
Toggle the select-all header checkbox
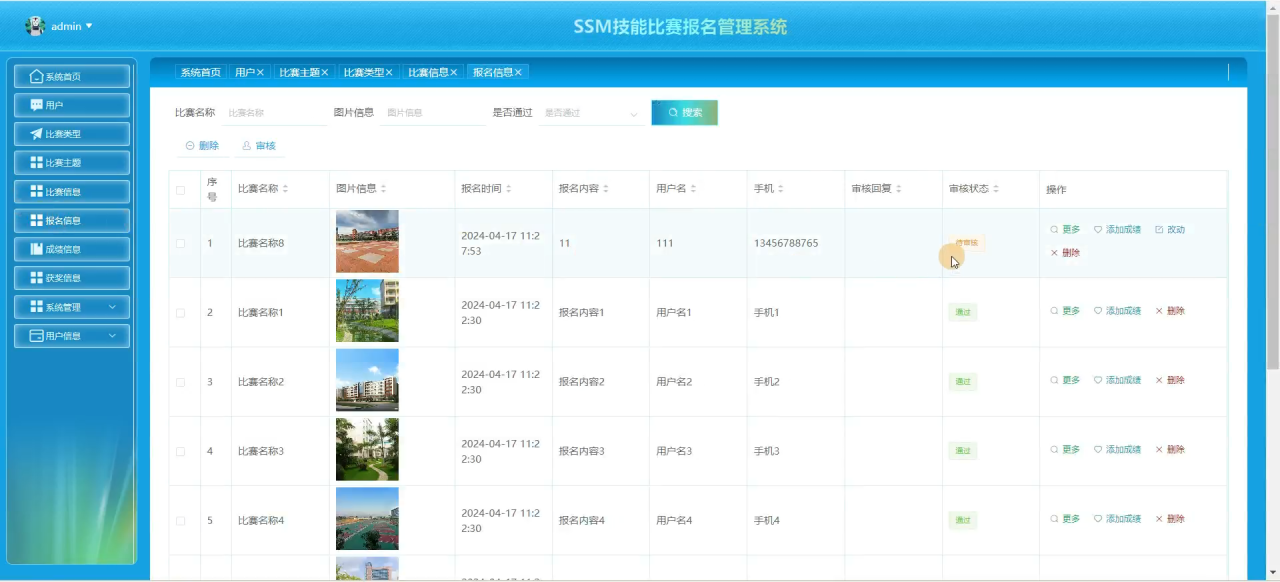coord(181,190)
